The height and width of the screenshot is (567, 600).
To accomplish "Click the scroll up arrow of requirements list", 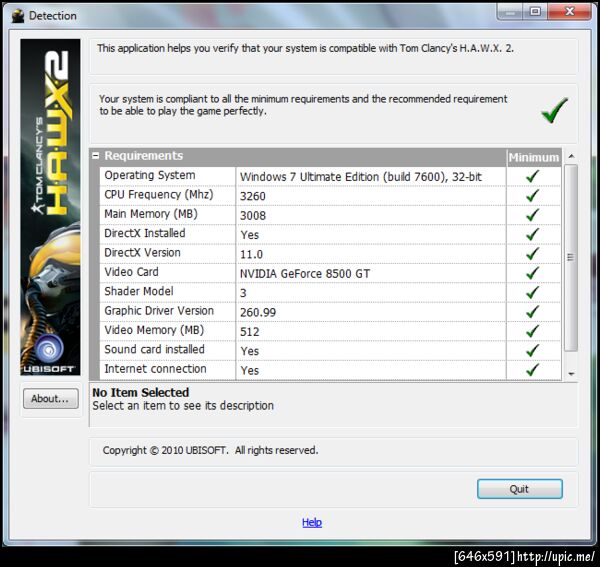I will [571, 156].
